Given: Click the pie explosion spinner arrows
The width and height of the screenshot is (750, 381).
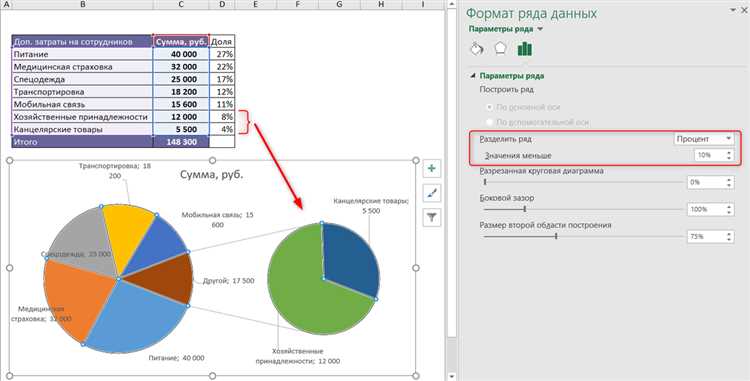Looking at the screenshot, I should [x=729, y=182].
